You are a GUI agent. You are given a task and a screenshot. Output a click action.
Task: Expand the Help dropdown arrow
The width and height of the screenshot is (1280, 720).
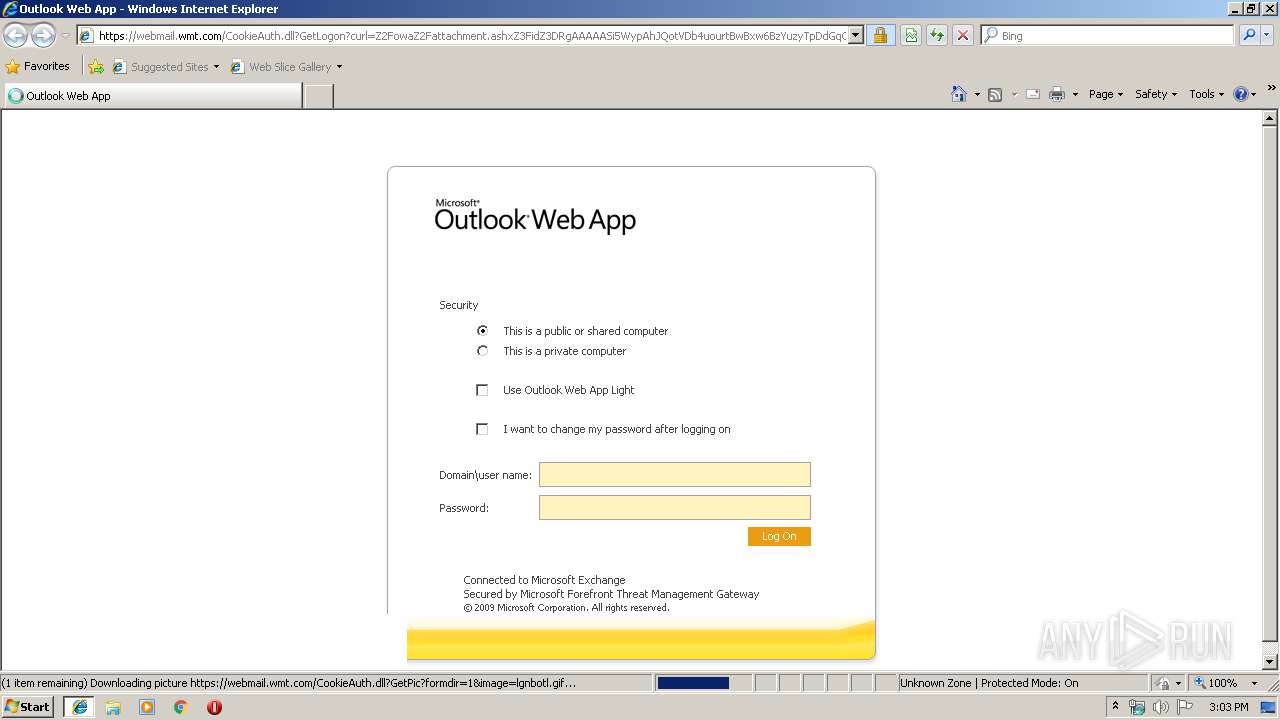1254,95
